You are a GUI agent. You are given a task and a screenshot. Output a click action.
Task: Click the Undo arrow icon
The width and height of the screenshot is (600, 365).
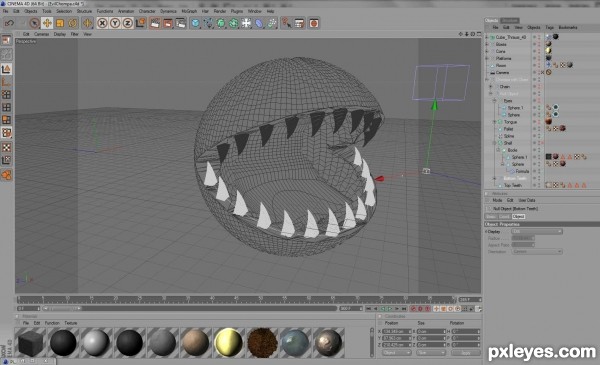click(x=9, y=23)
